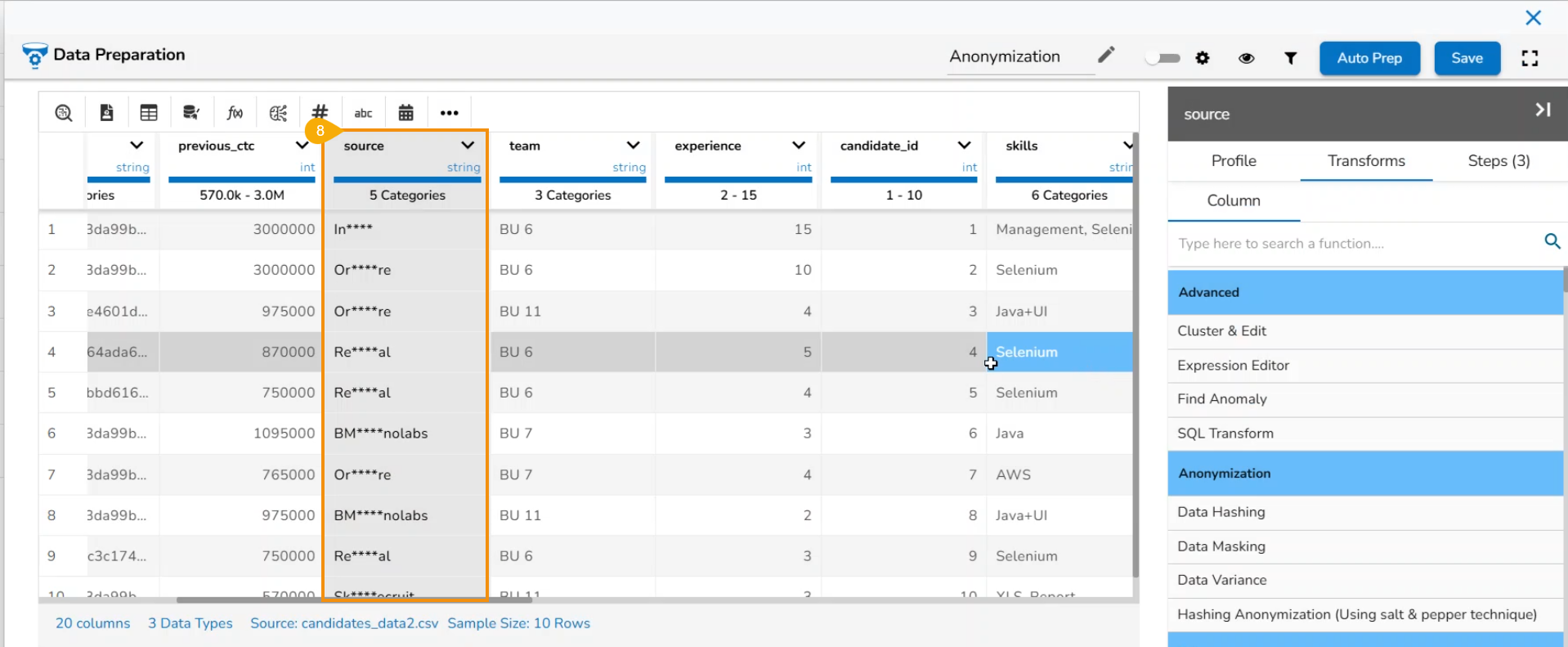1568x647 pixels.
Task: Open the team column dropdown chevron
Action: point(633,146)
